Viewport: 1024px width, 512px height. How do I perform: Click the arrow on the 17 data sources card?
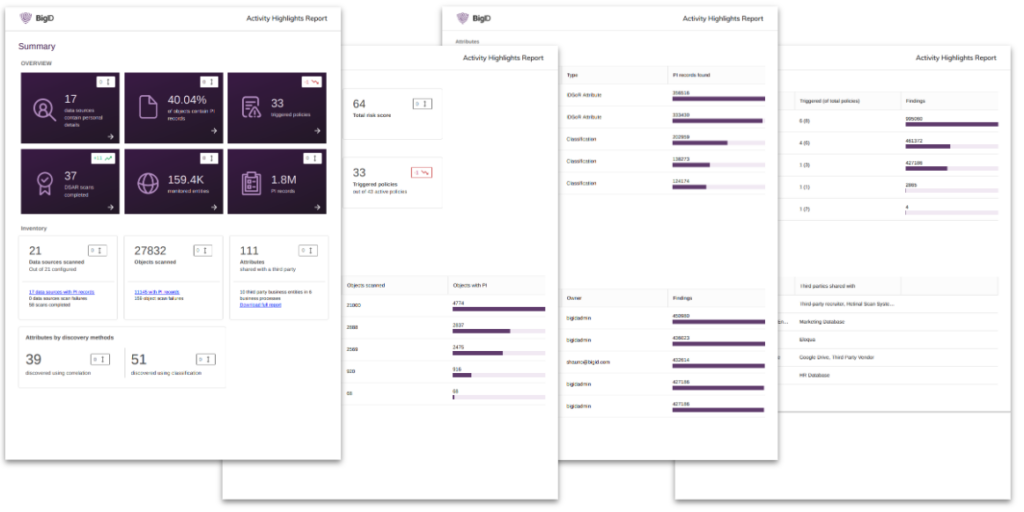click(112, 133)
